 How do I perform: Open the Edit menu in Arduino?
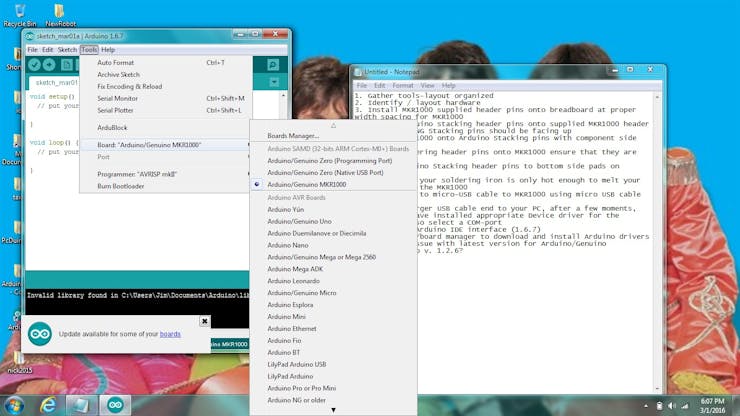click(48, 50)
